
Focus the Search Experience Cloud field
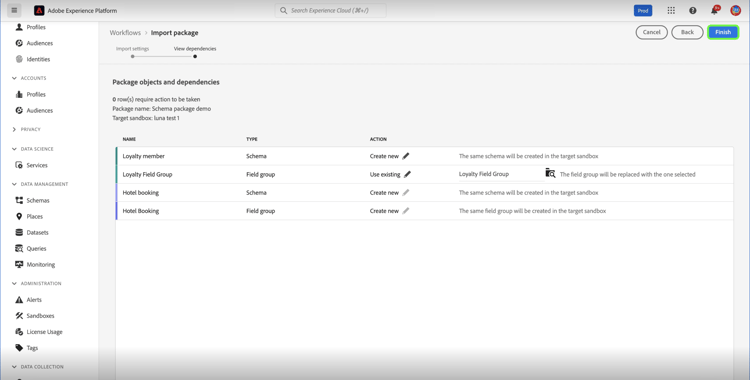tap(331, 11)
